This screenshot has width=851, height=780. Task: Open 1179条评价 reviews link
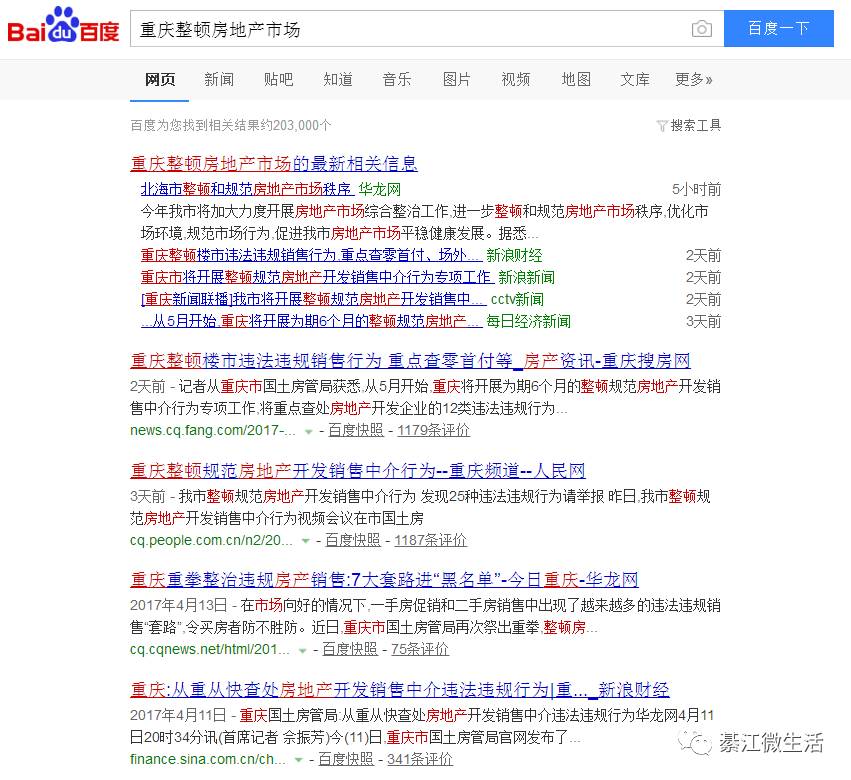pos(433,430)
